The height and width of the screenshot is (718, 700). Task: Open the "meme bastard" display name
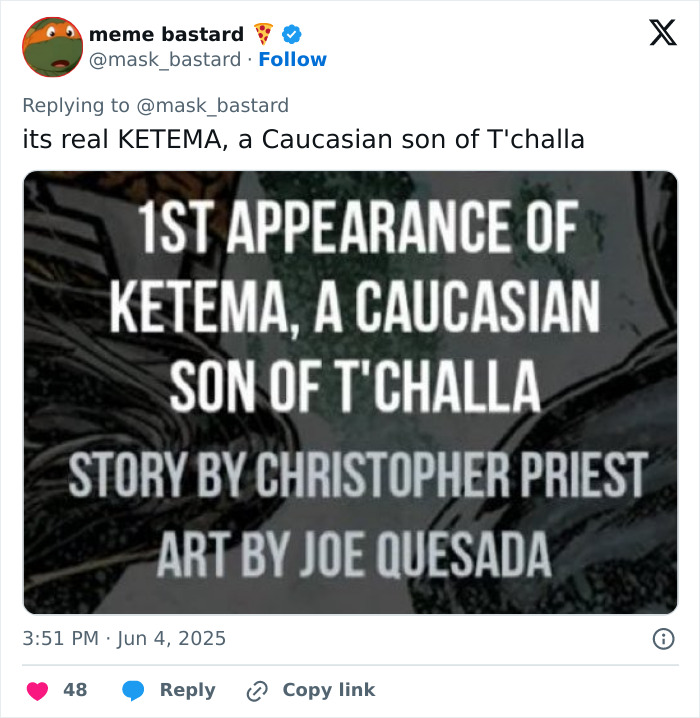click(165, 35)
